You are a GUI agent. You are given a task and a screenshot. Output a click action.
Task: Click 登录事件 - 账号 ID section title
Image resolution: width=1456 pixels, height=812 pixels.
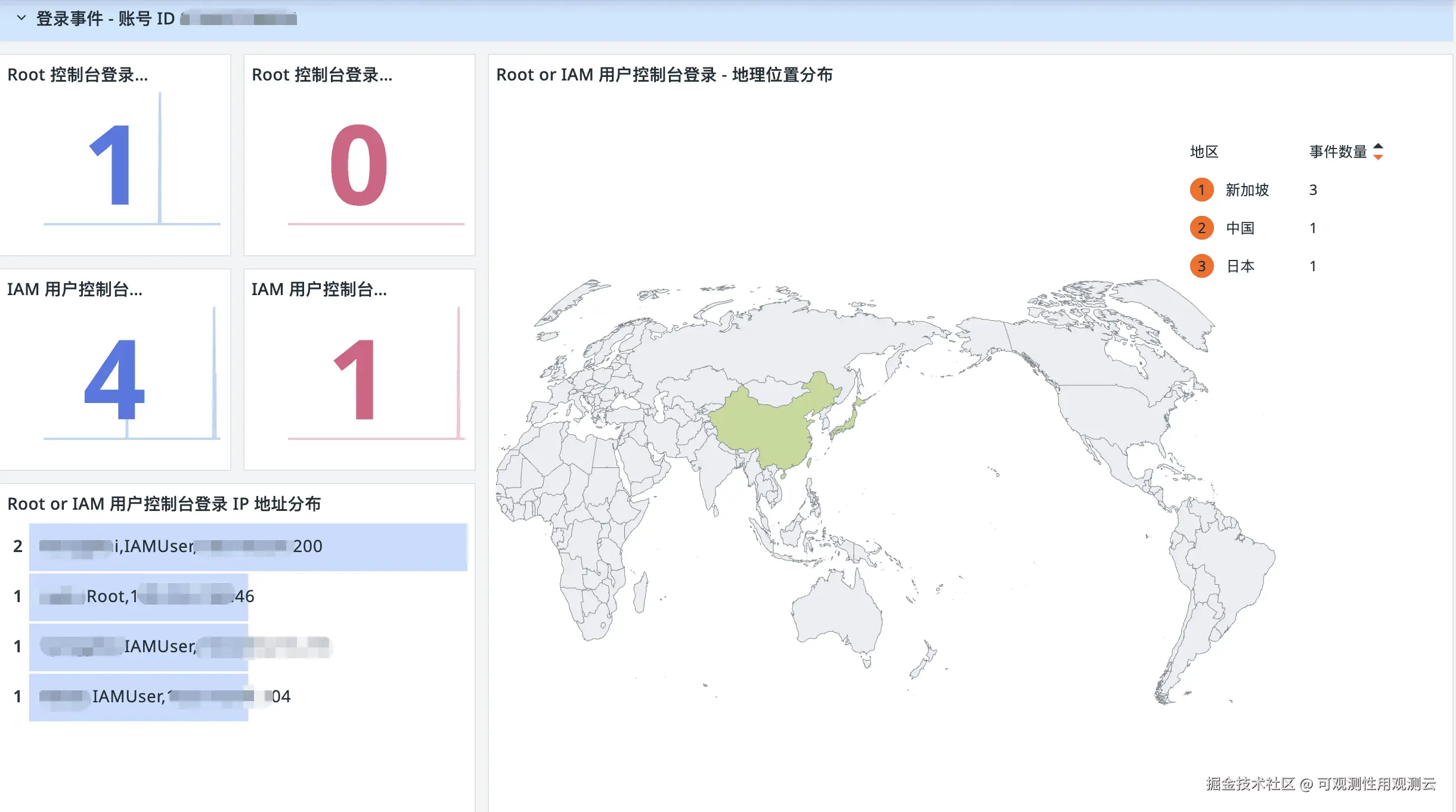[106, 18]
